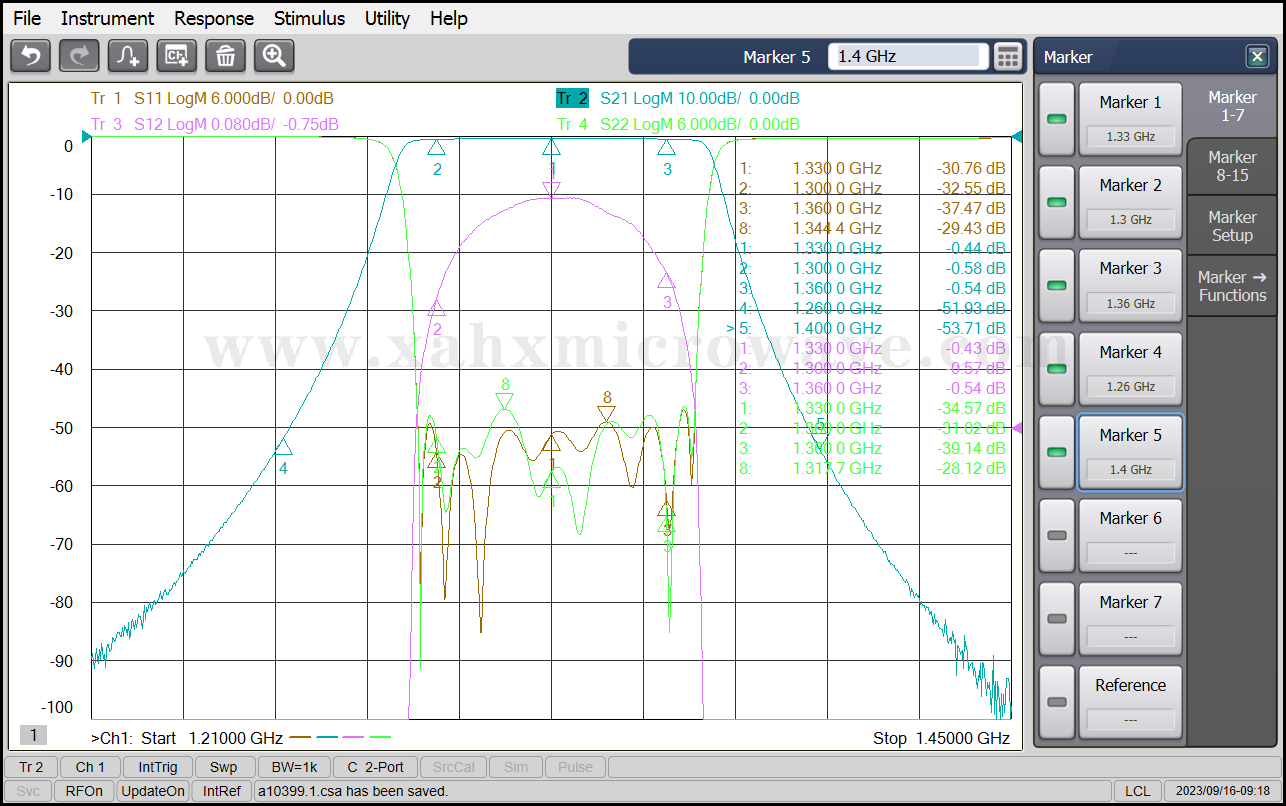Click the Delete trash can icon

click(x=225, y=56)
